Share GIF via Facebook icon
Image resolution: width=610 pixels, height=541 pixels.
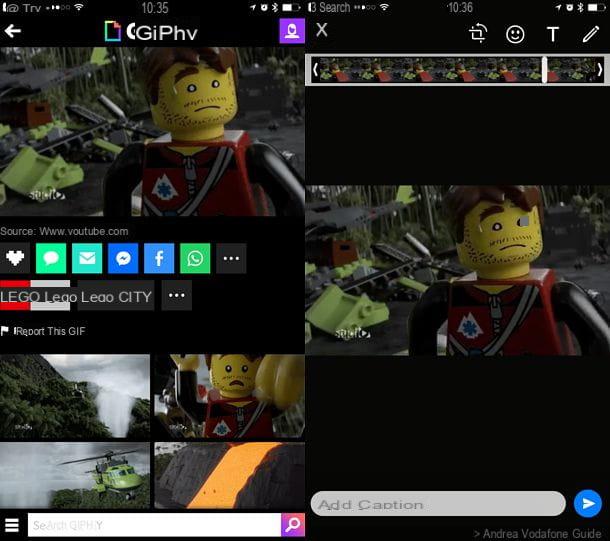point(159,258)
